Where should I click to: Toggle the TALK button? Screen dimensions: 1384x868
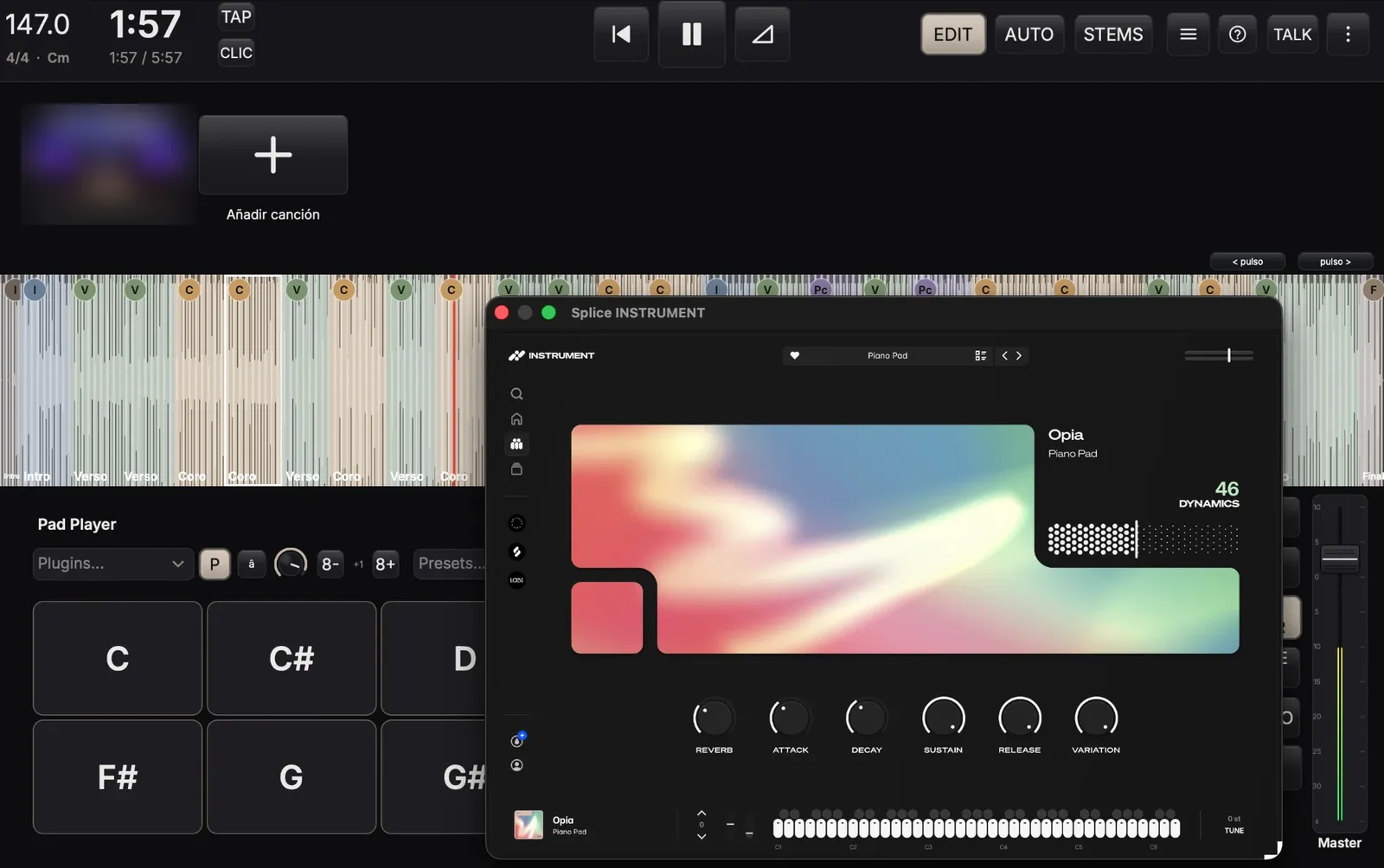coord(1292,35)
